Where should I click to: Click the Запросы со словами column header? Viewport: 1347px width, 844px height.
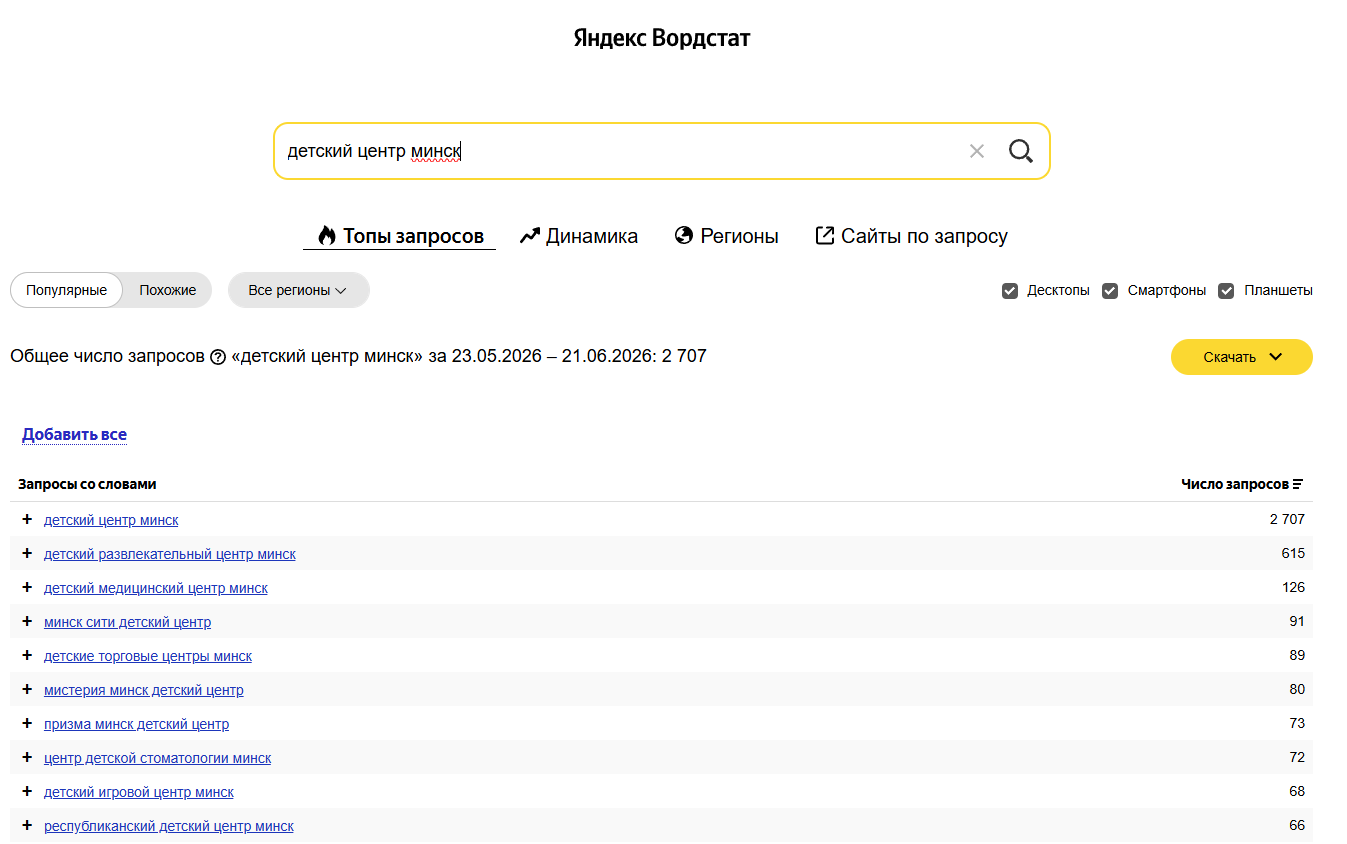[87, 484]
